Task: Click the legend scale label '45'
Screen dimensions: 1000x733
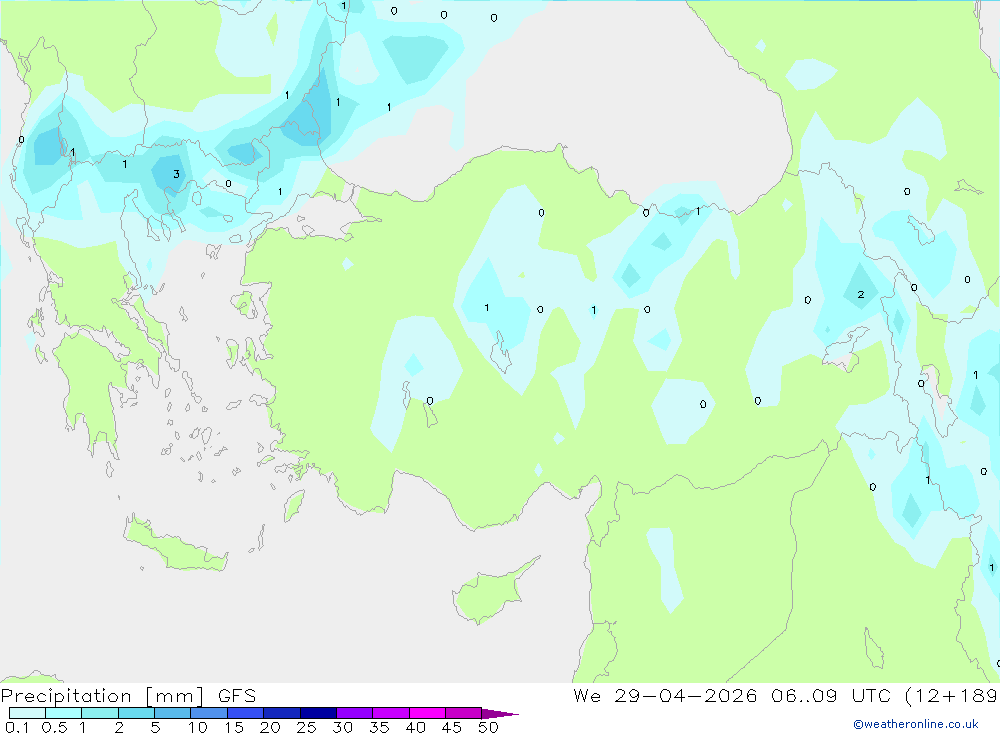Action: [x=452, y=727]
